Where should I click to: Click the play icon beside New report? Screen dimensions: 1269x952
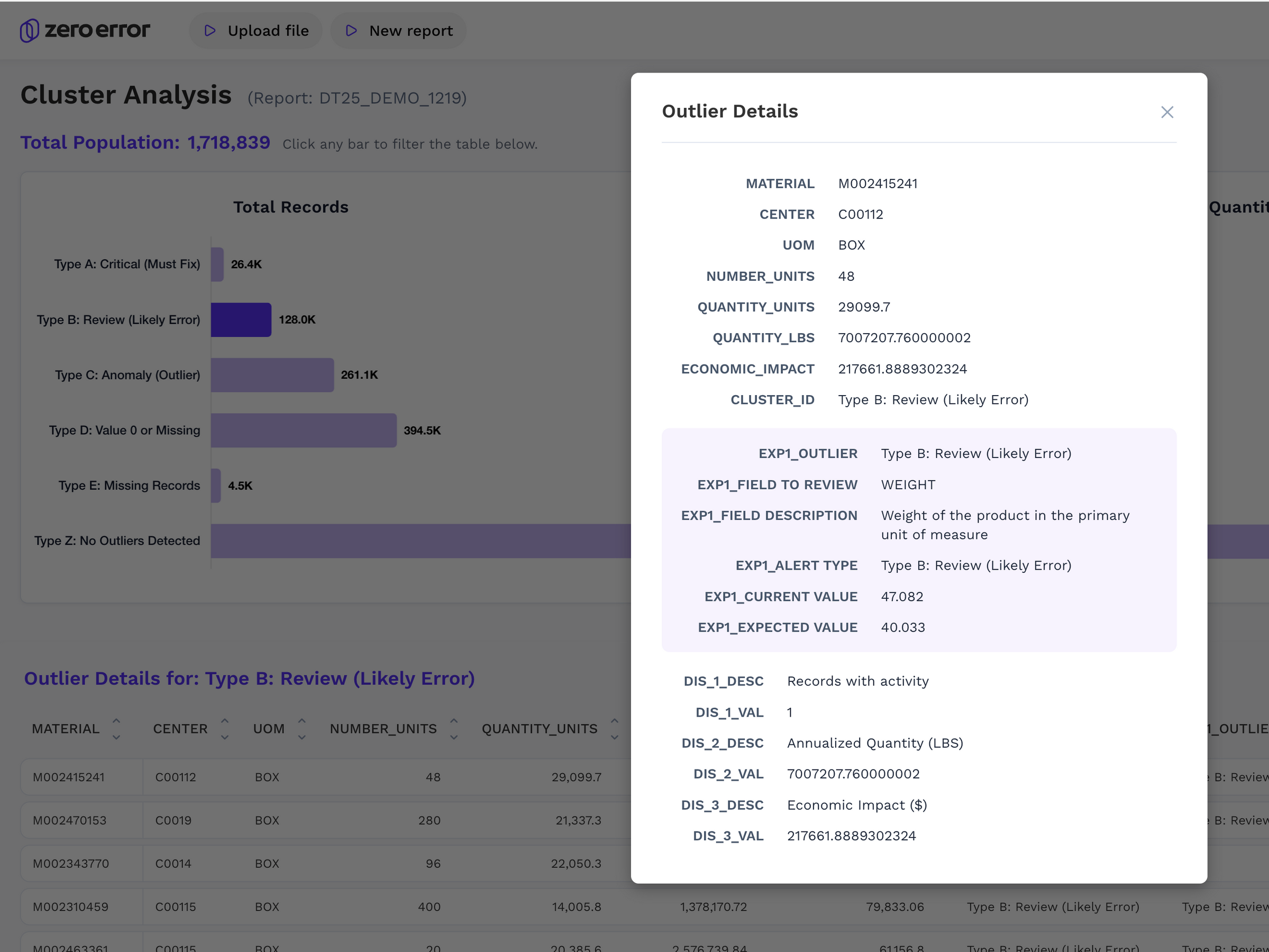352,30
